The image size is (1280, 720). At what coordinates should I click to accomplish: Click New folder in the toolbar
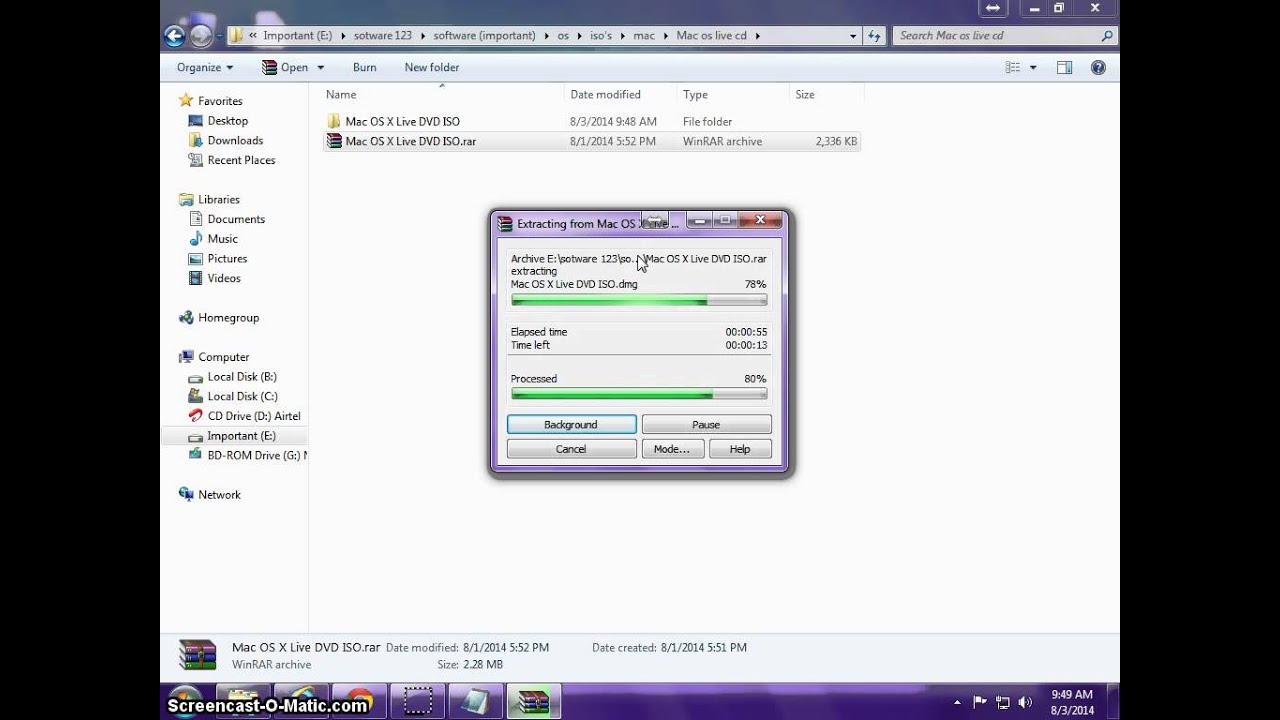pos(432,67)
